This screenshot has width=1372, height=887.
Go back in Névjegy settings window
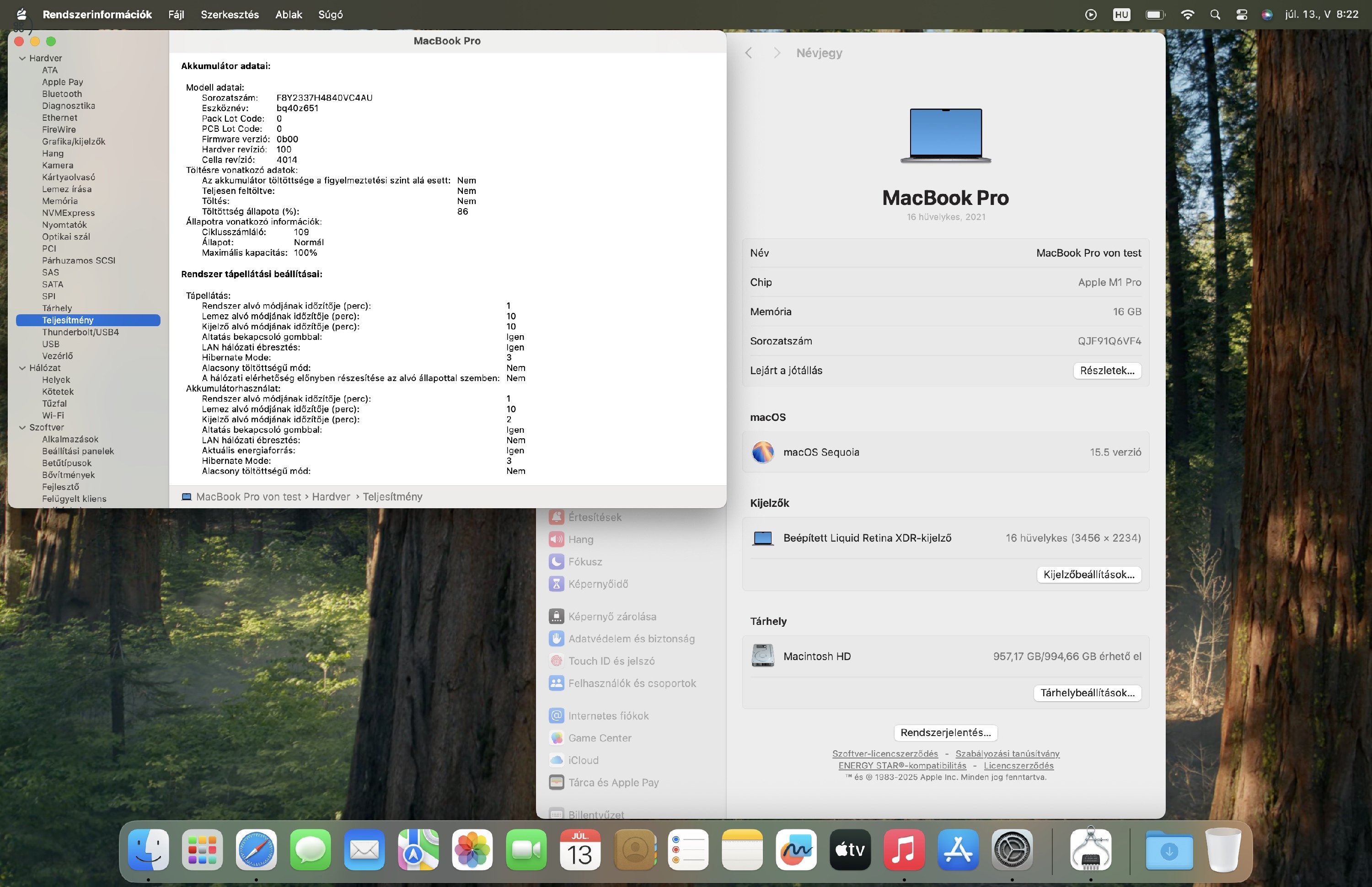pyautogui.click(x=749, y=53)
